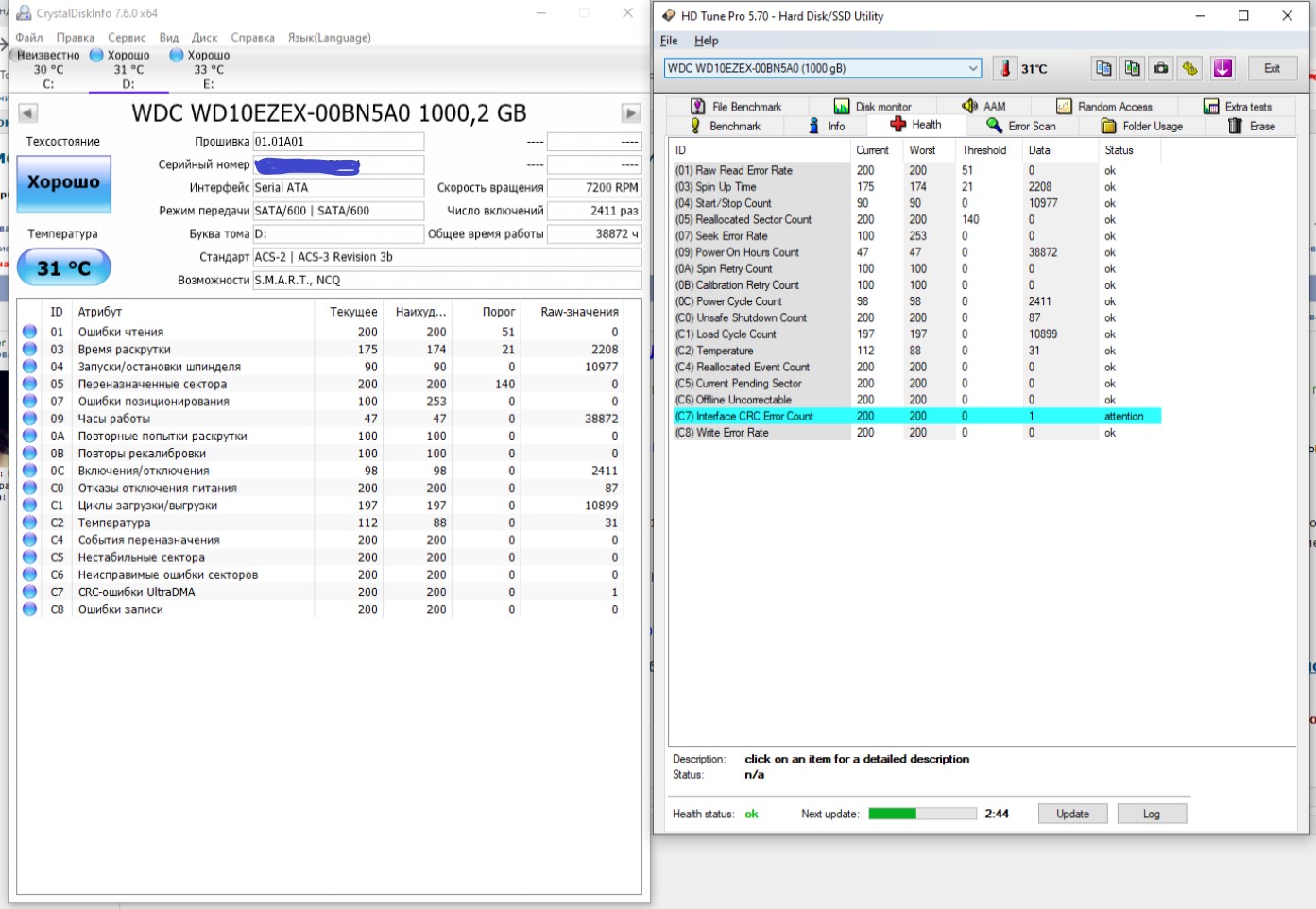Expand the WDC WD10EZEX drive dropdown in HD Tune

click(x=973, y=68)
